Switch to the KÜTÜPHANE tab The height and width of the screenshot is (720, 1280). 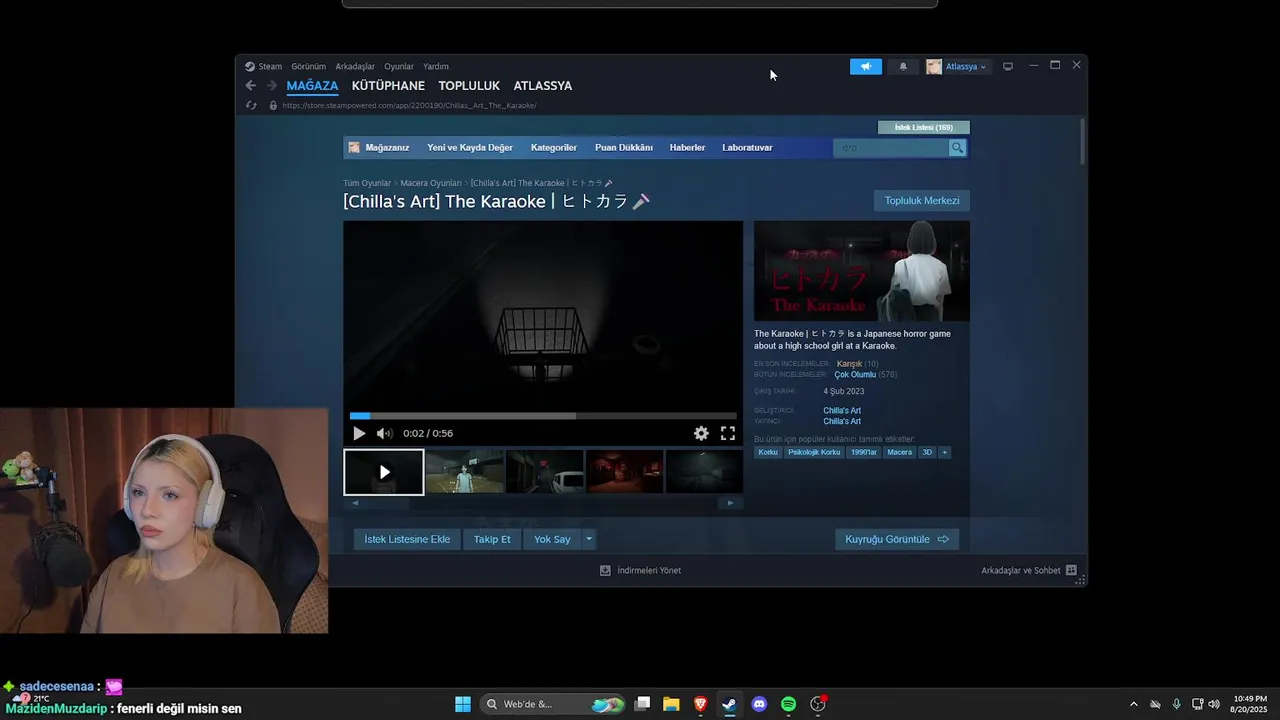pyautogui.click(x=388, y=86)
